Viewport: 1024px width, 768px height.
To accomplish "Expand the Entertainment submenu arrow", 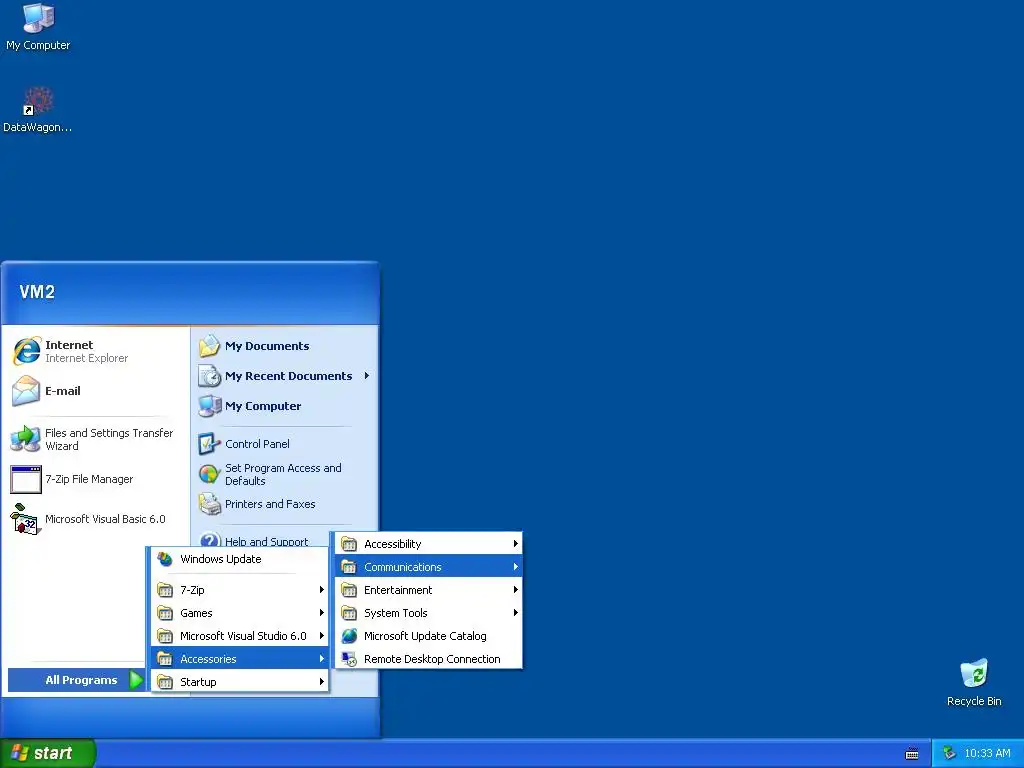I will (x=515, y=590).
